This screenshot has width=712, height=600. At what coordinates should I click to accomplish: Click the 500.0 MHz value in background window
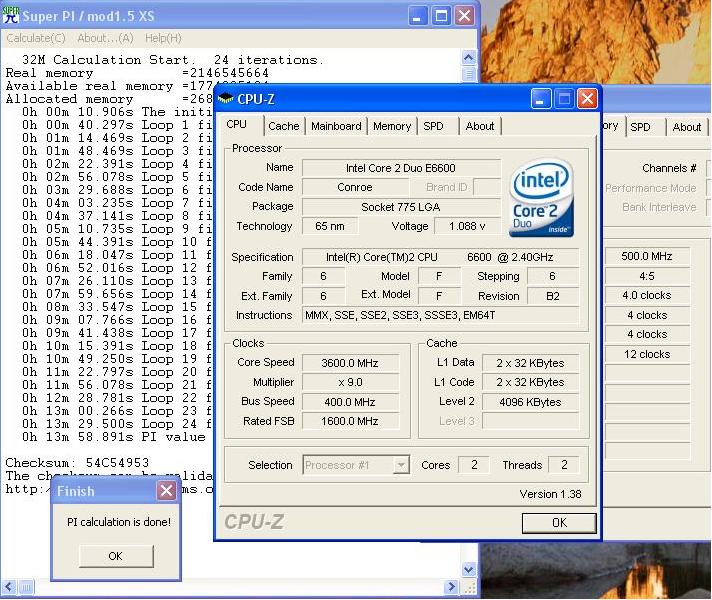coord(647,256)
